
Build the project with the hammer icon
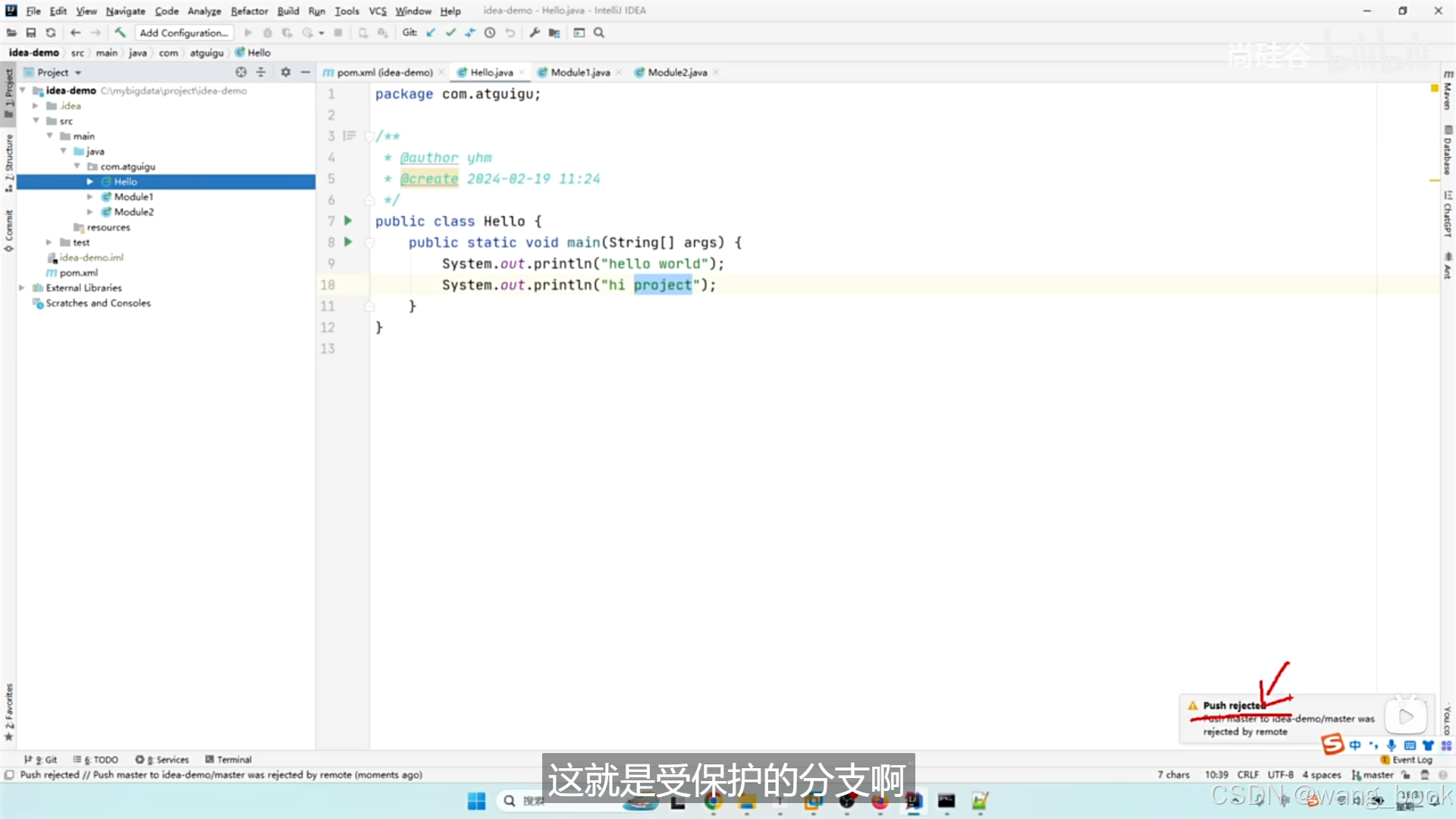click(x=120, y=33)
